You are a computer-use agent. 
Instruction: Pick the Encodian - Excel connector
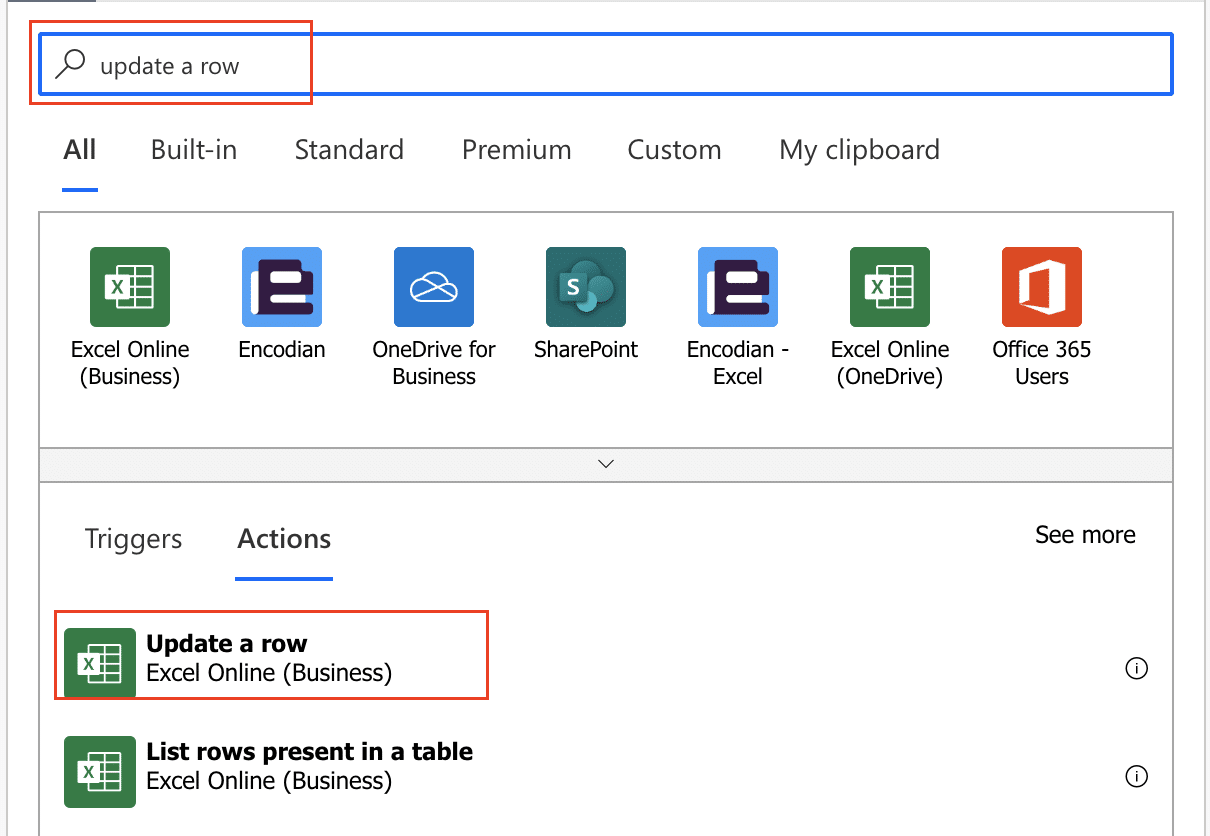(738, 287)
